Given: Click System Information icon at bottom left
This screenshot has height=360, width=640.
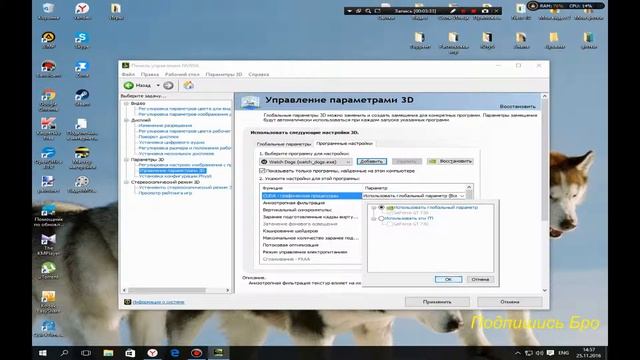Looking at the screenshot, I should tap(127, 302).
